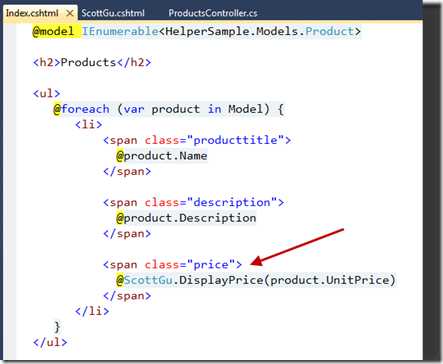Click the '<h2>Products</h2>' line
Image resolution: width=443 pixels, height=364 pixels.
pos(92,62)
